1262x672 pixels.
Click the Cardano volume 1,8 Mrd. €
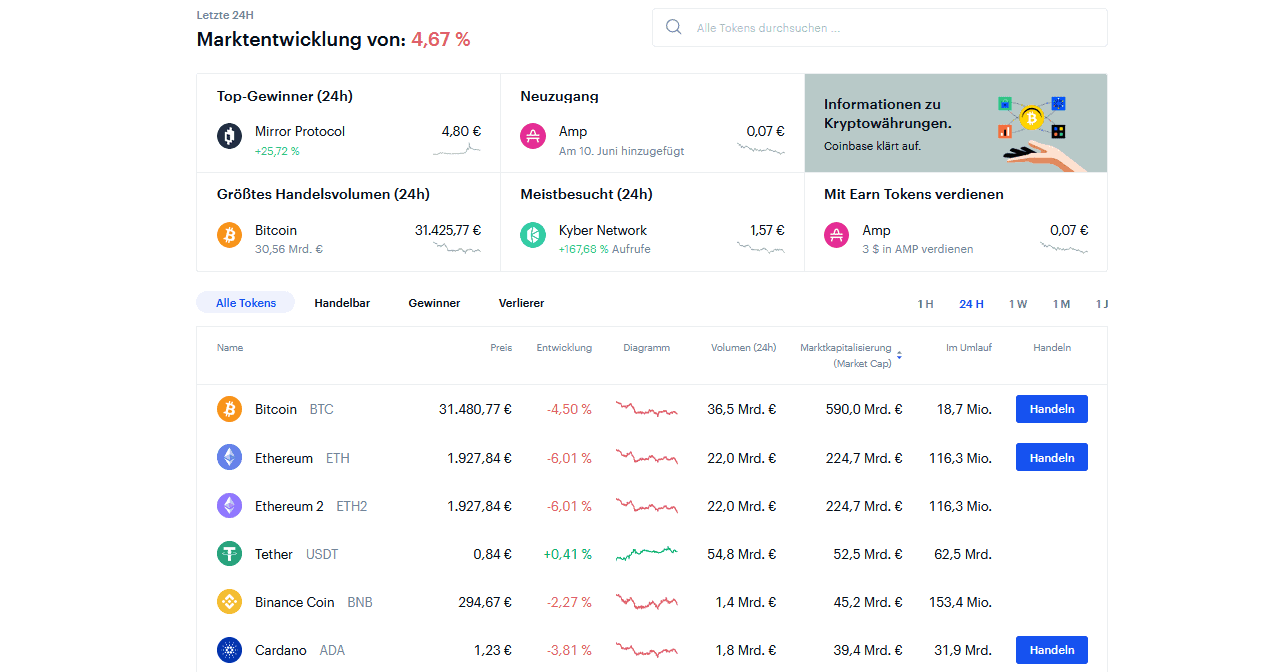pos(746,650)
